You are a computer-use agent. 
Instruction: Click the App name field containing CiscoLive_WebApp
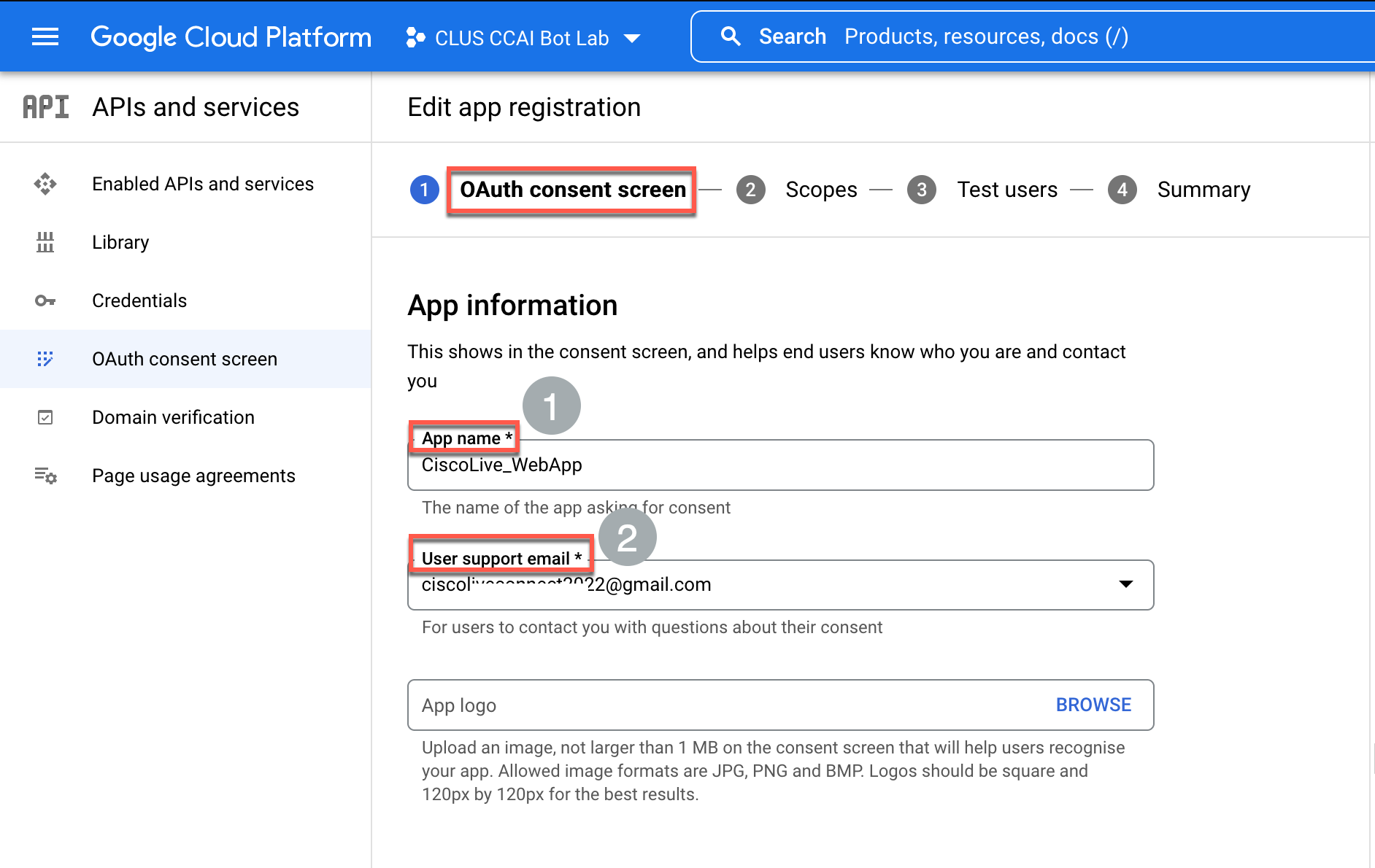pyautogui.click(x=781, y=465)
